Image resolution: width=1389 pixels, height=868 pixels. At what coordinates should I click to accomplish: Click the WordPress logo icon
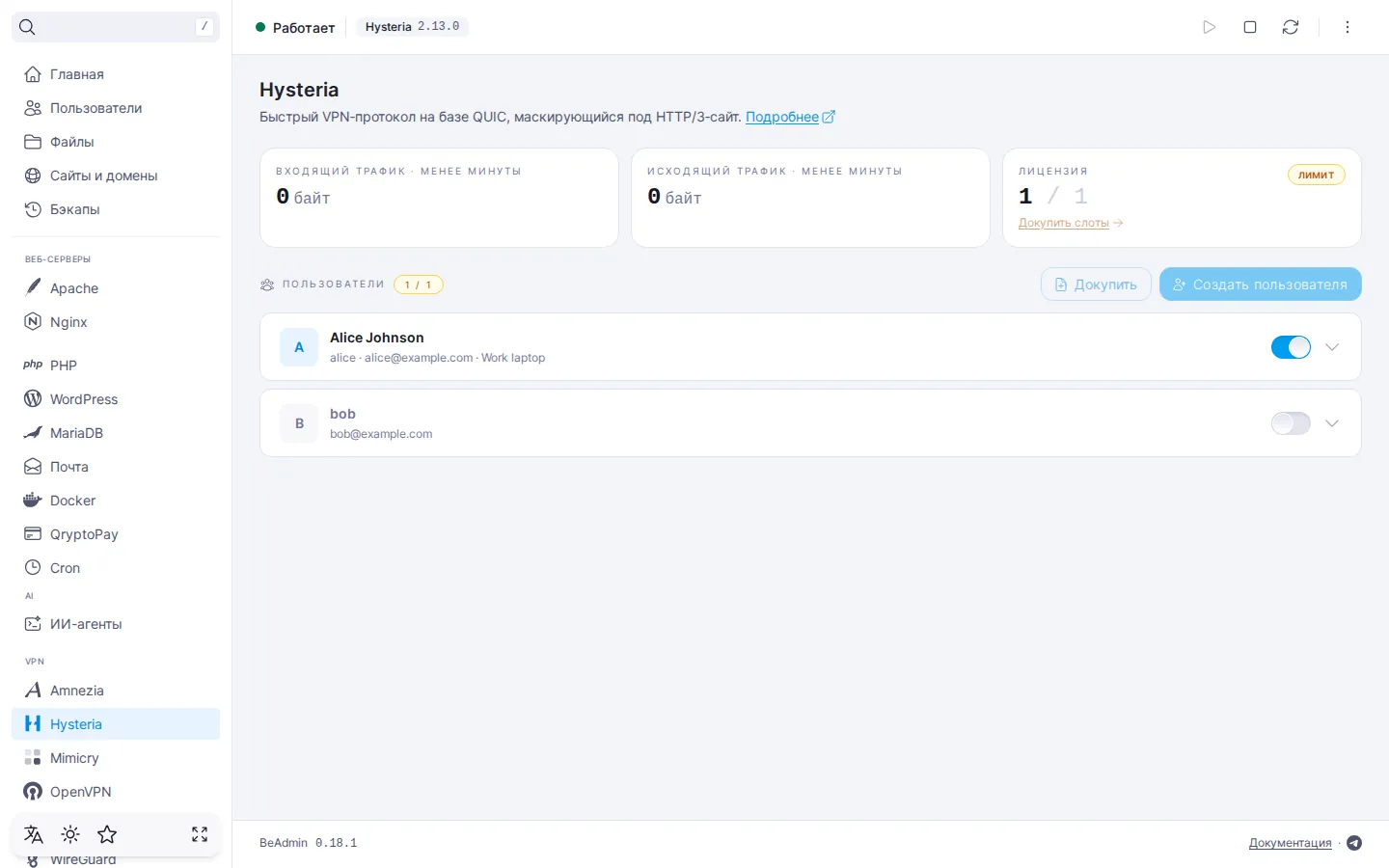coord(33,398)
